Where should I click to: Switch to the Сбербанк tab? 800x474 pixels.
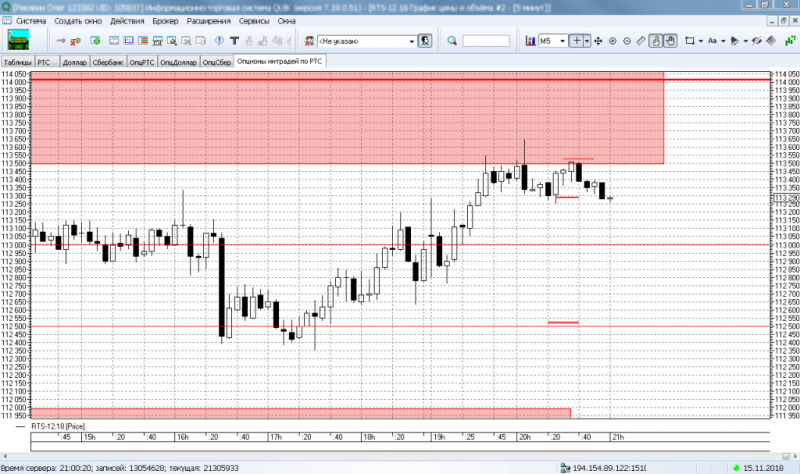click(x=108, y=62)
